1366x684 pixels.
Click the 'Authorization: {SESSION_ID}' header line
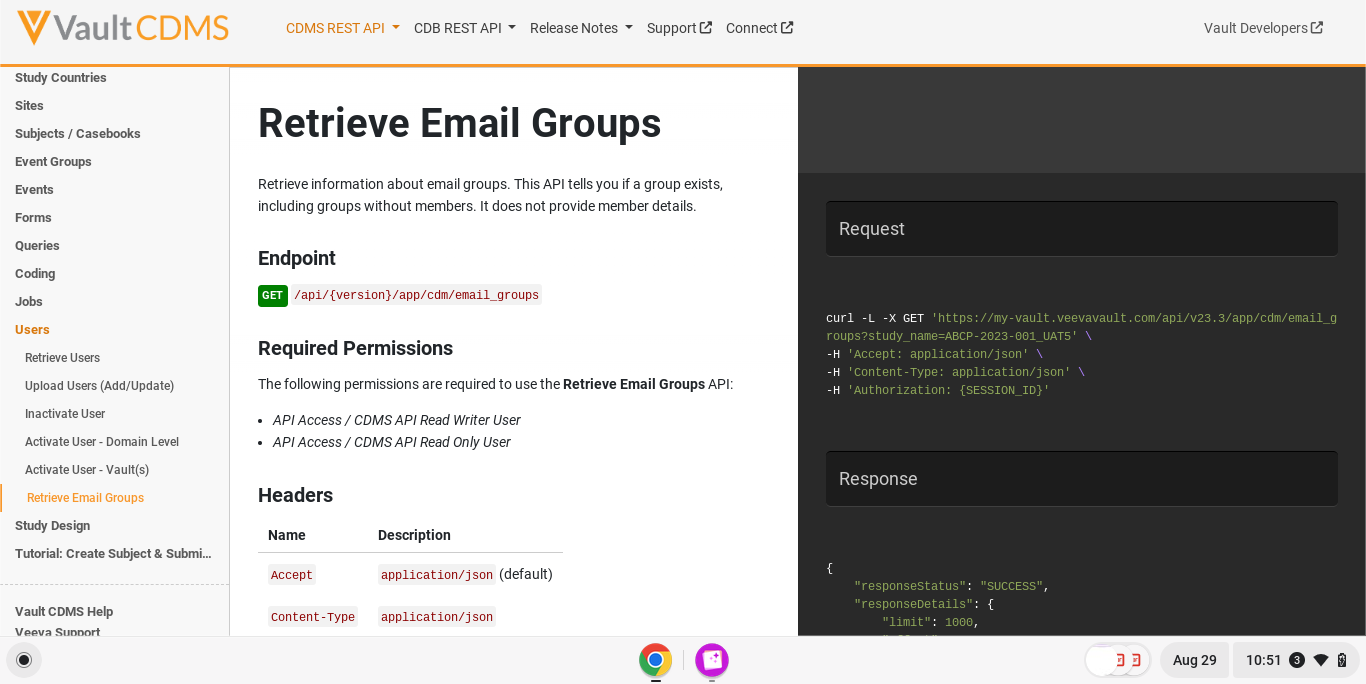point(948,391)
